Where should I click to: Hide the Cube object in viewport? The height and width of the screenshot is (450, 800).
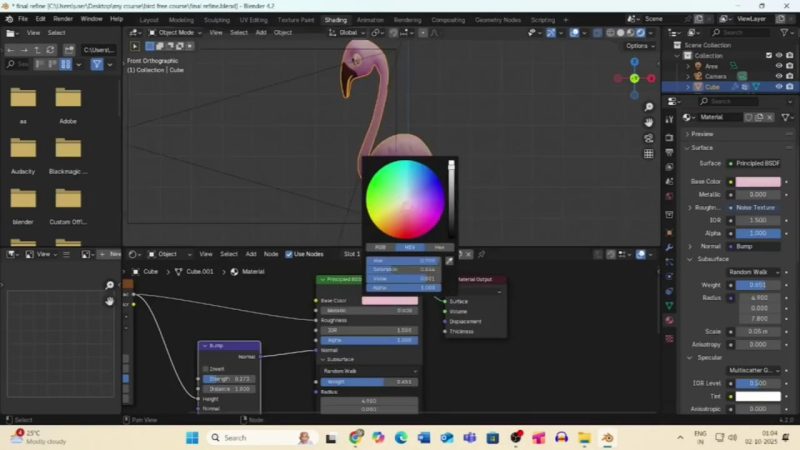(778, 87)
